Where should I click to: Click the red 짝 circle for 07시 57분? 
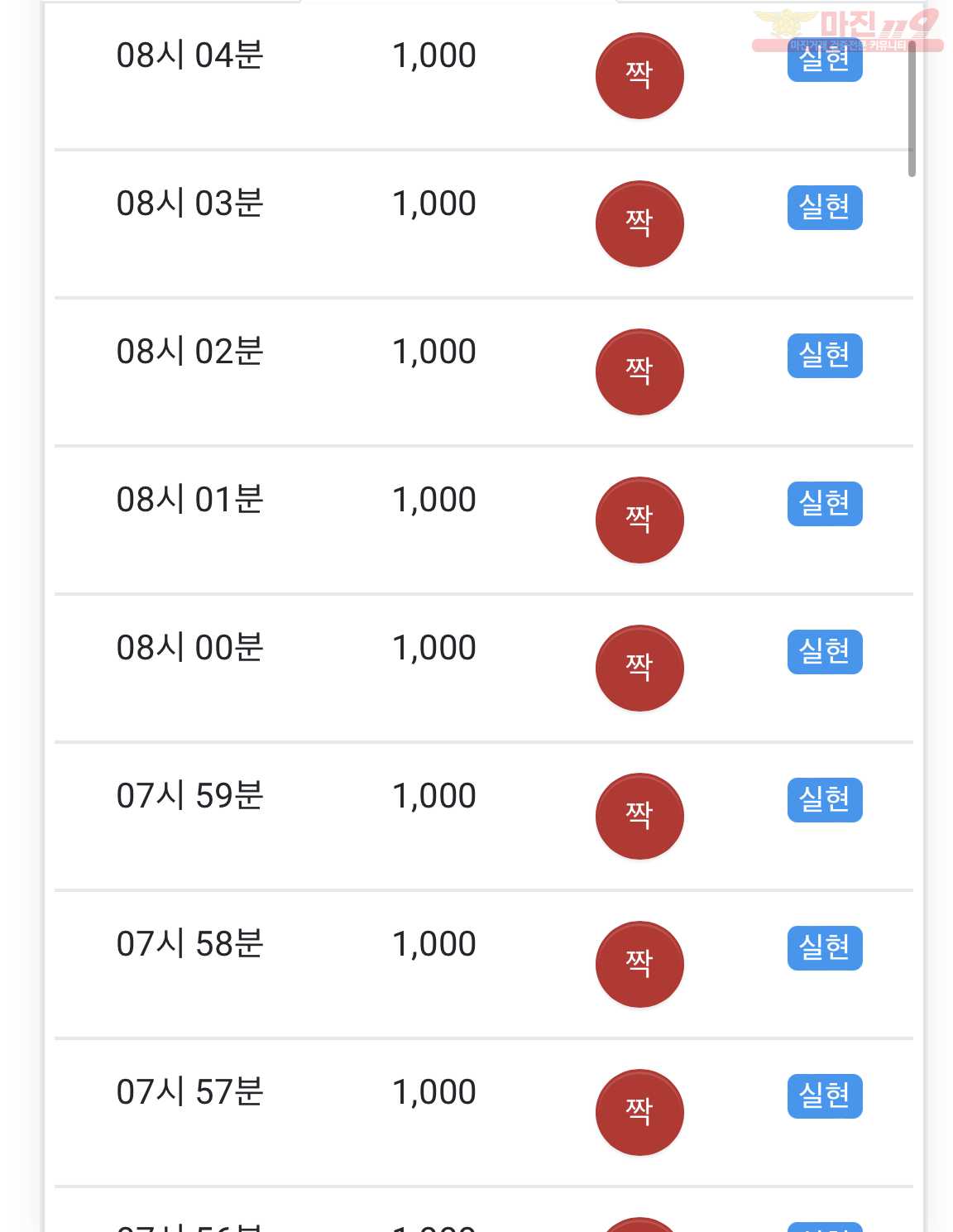coord(639,1113)
